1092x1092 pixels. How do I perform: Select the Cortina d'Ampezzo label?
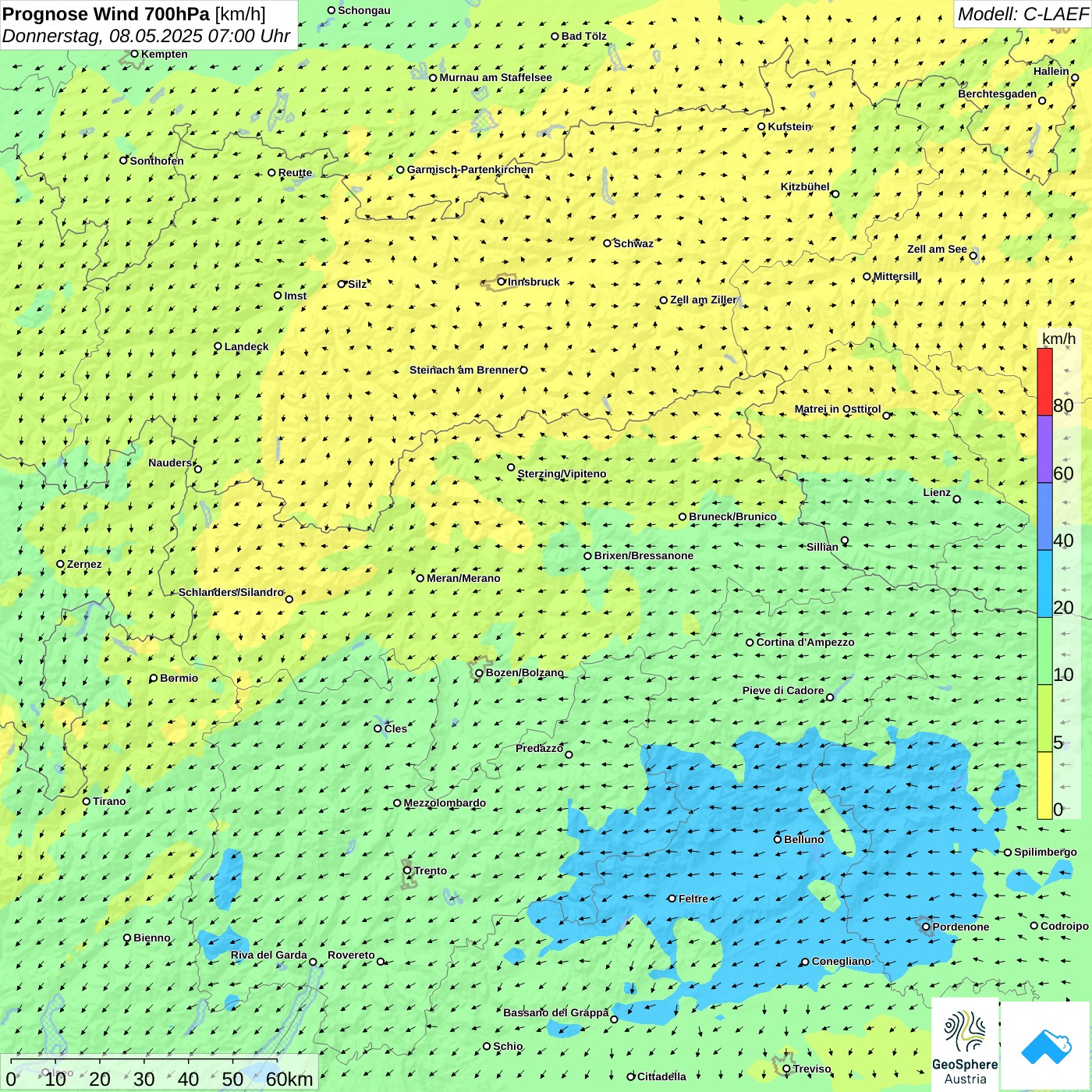point(806,642)
